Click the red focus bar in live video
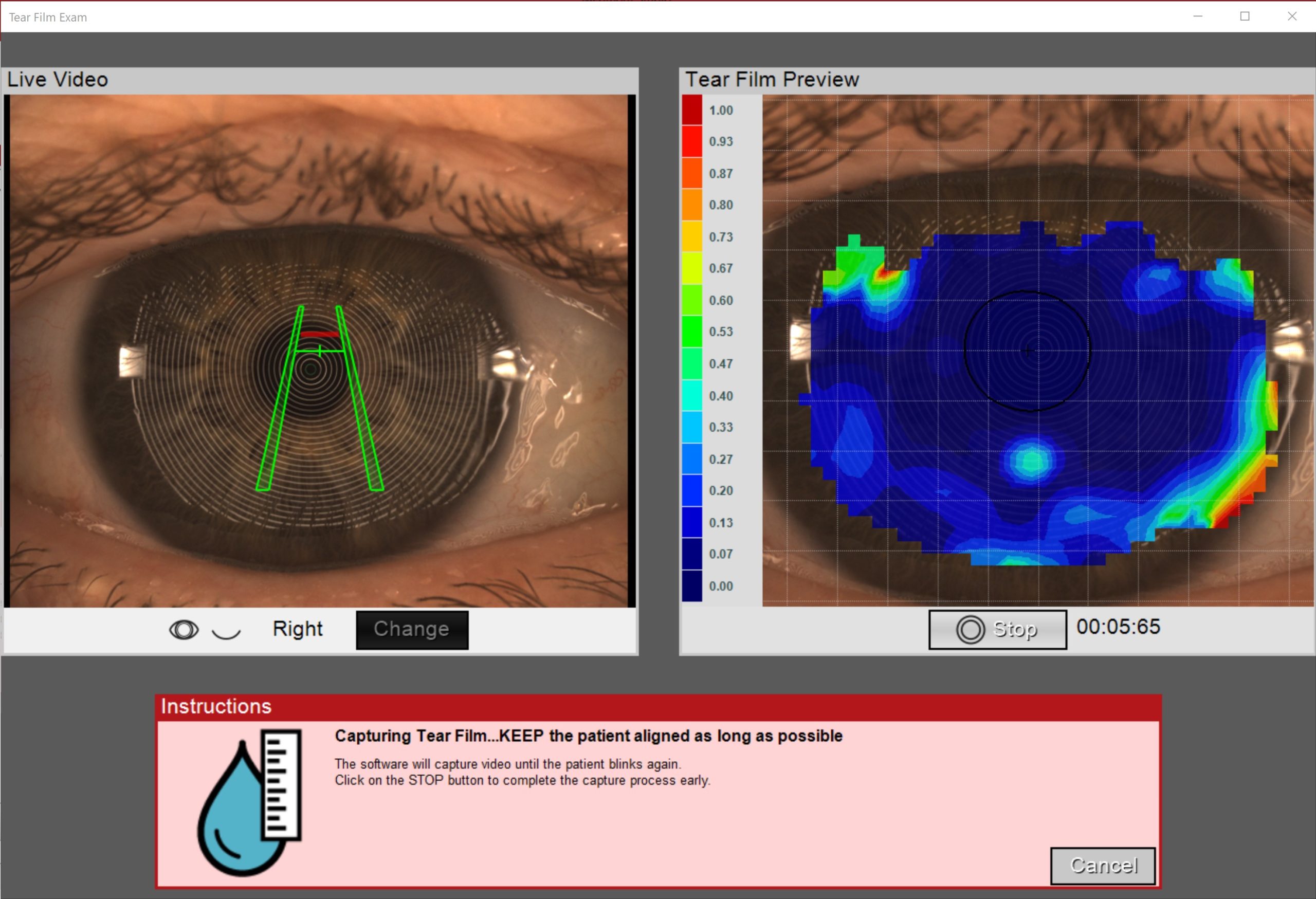This screenshot has width=1316, height=899. click(x=319, y=335)
